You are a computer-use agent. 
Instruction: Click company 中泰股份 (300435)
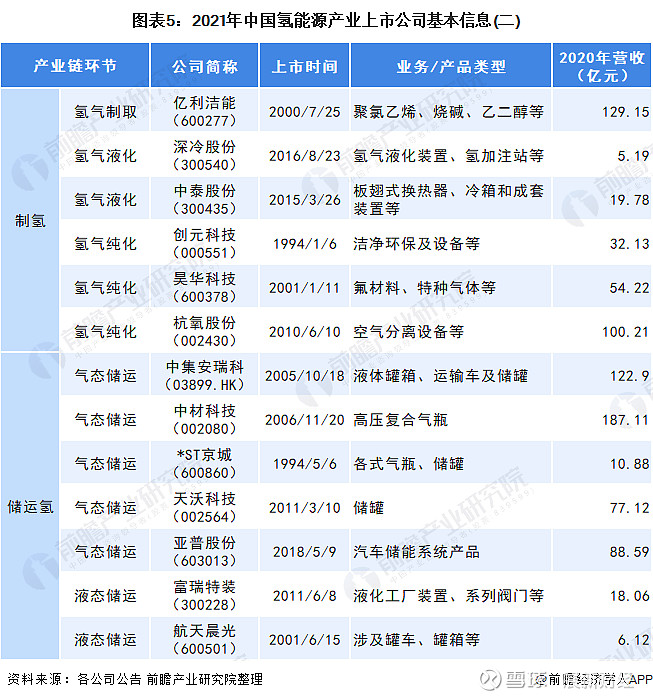click(x=204, y=199)
